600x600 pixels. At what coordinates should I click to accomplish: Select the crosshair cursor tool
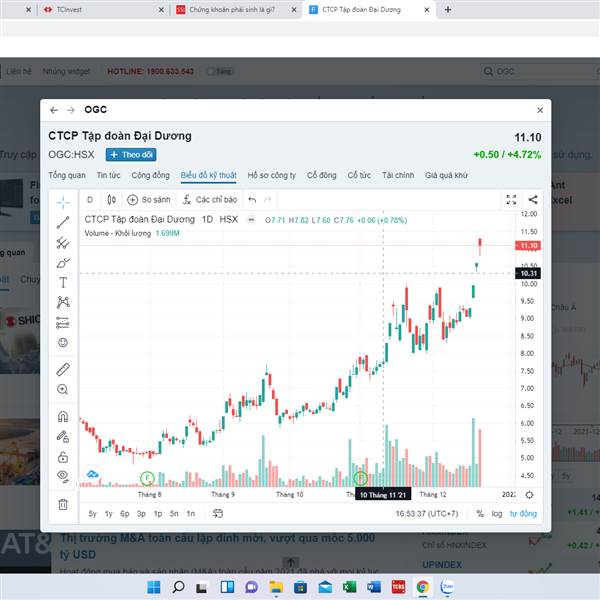coord(63,202)
